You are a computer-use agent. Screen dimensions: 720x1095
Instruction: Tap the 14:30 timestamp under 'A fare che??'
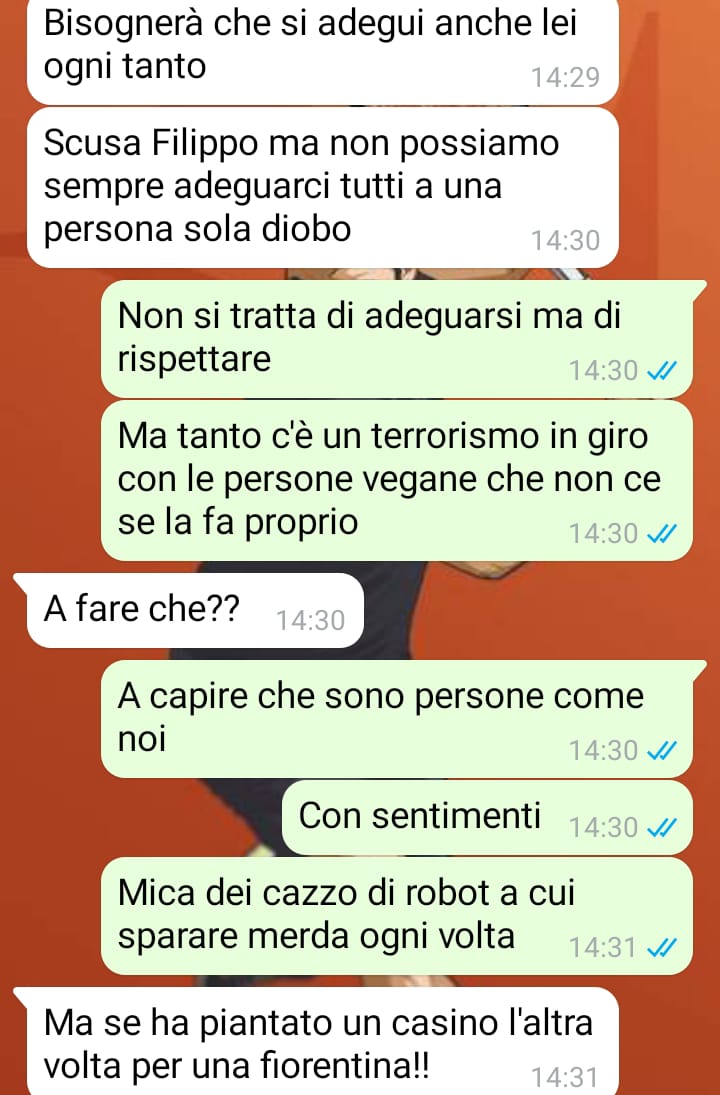[311, 621]
